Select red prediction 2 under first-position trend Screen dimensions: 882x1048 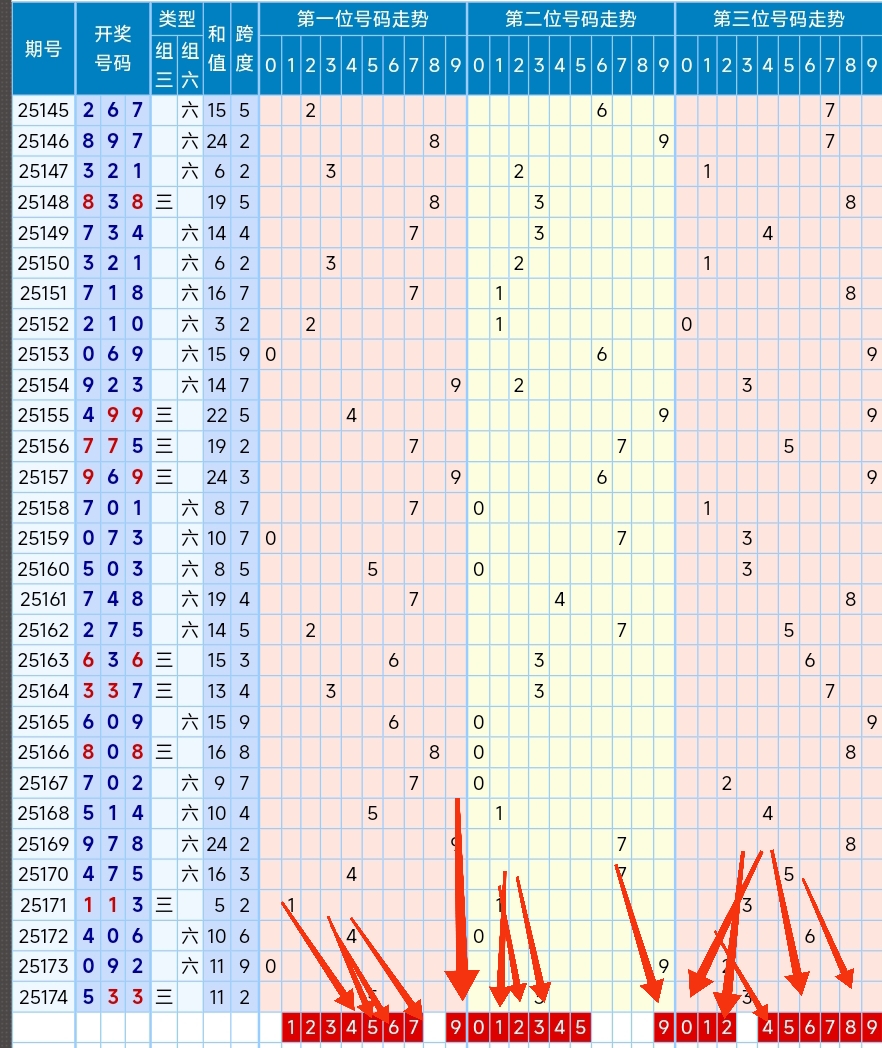coord(311,1027)
